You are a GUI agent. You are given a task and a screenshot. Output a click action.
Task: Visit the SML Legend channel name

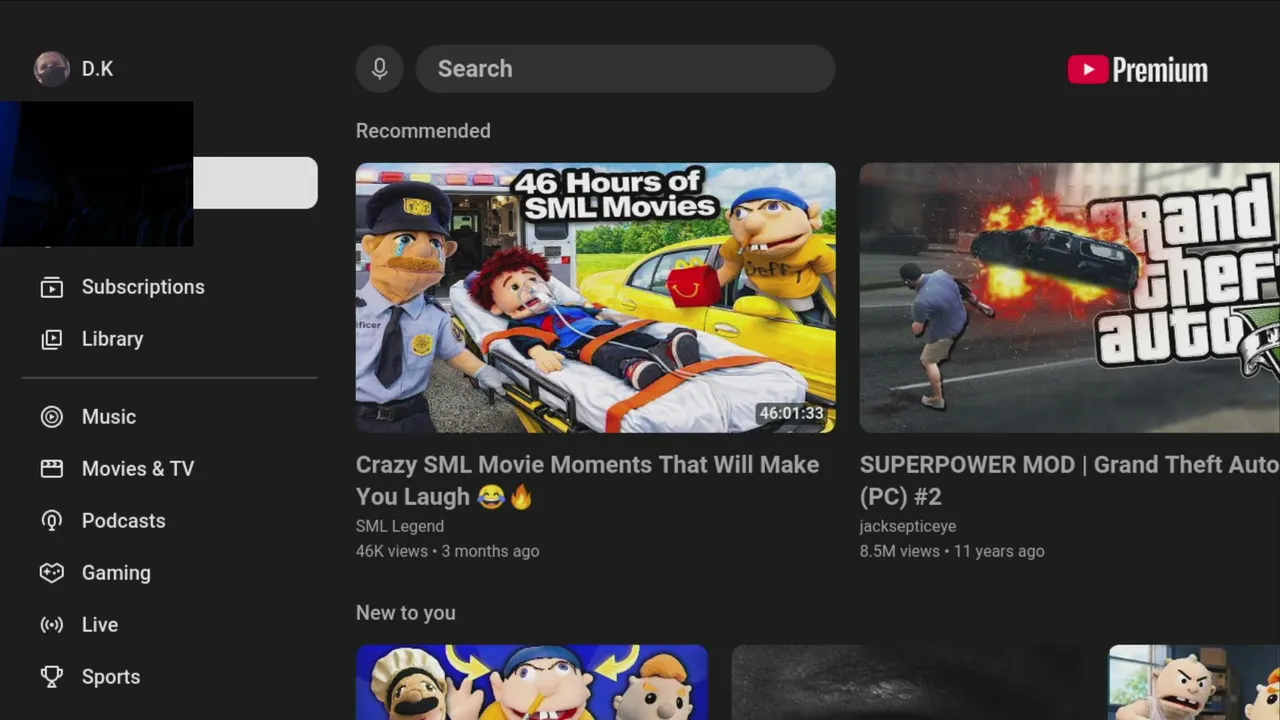coord(400,526)
